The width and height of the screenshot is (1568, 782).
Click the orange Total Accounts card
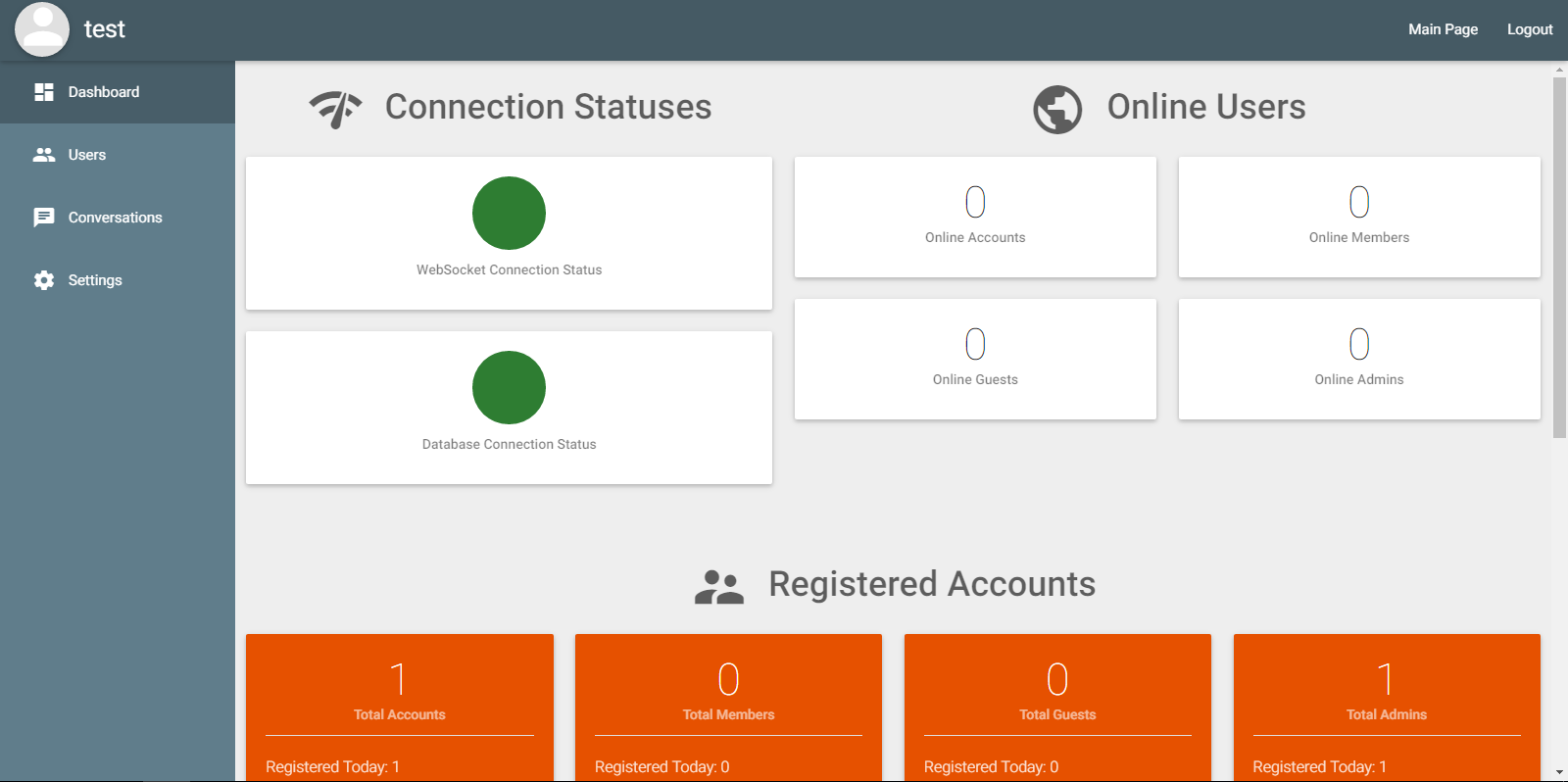point(400,706)
